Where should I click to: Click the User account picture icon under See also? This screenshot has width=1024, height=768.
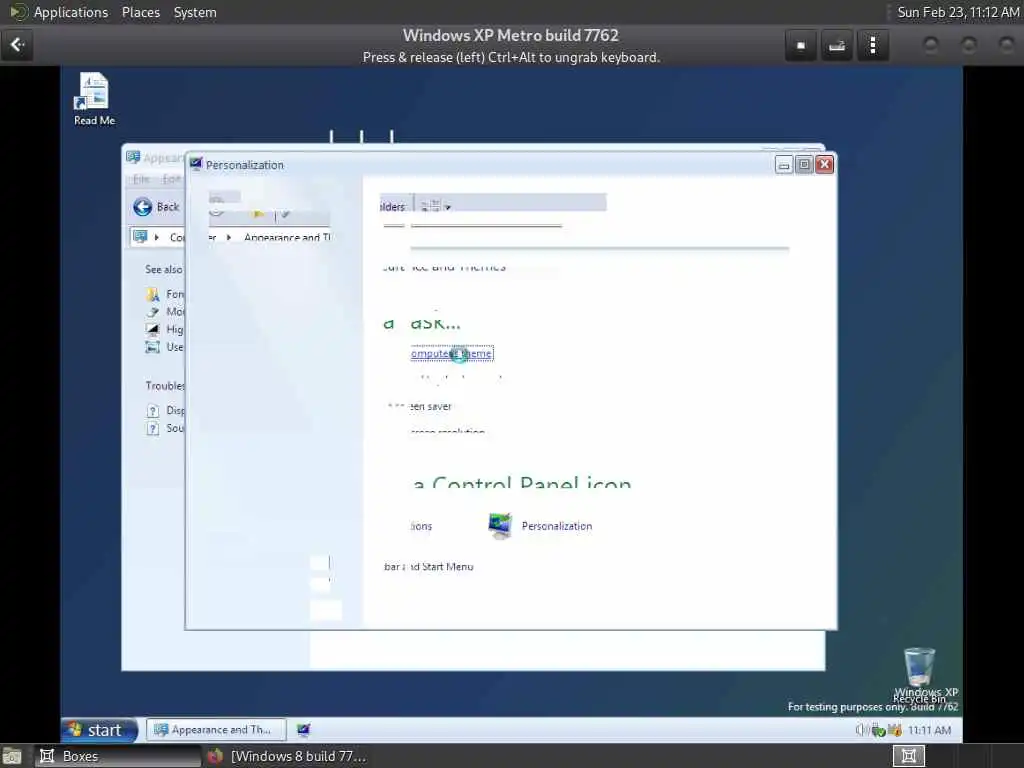(x=152, y=347)
